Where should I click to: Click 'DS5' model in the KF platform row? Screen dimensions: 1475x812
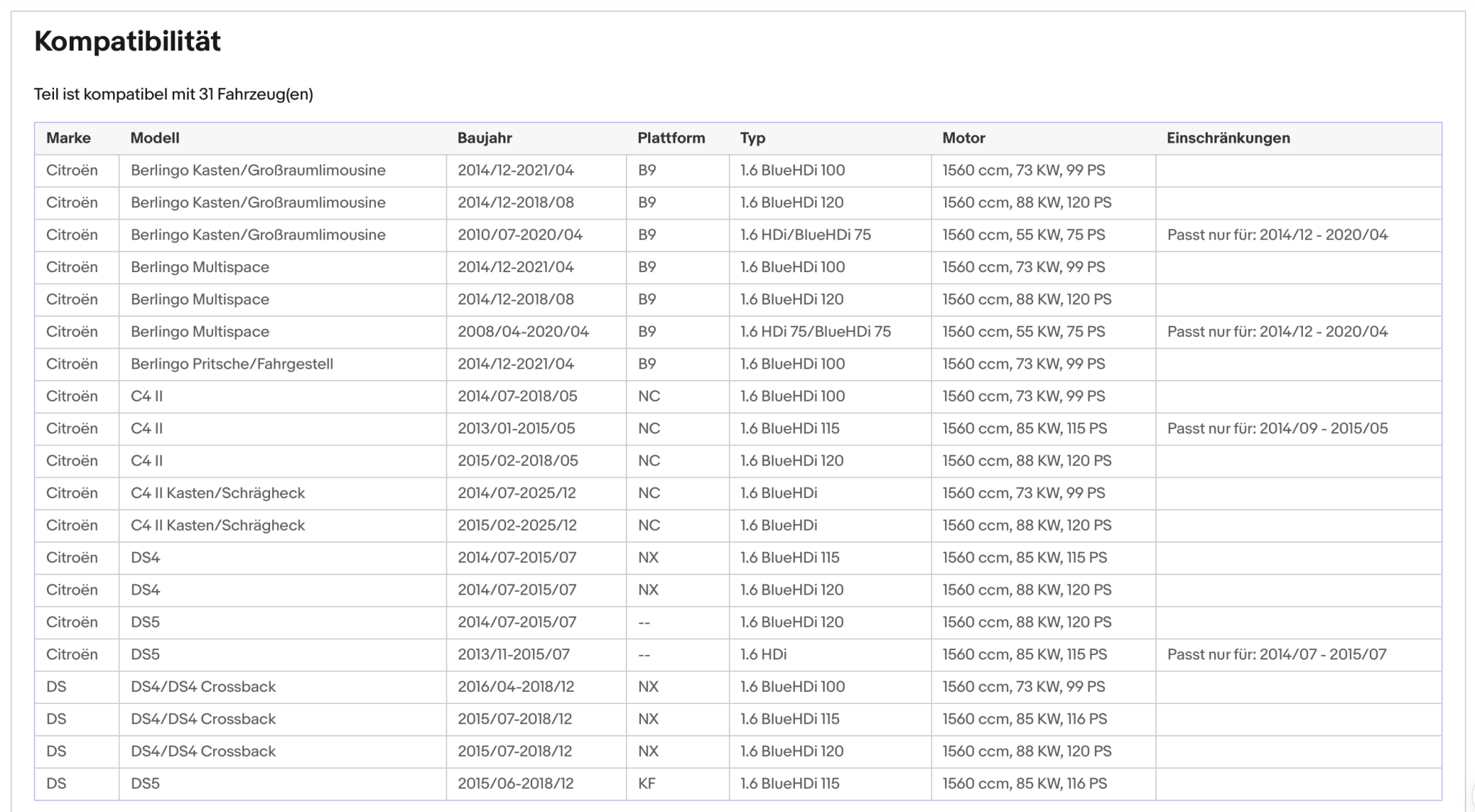point(145,784)
